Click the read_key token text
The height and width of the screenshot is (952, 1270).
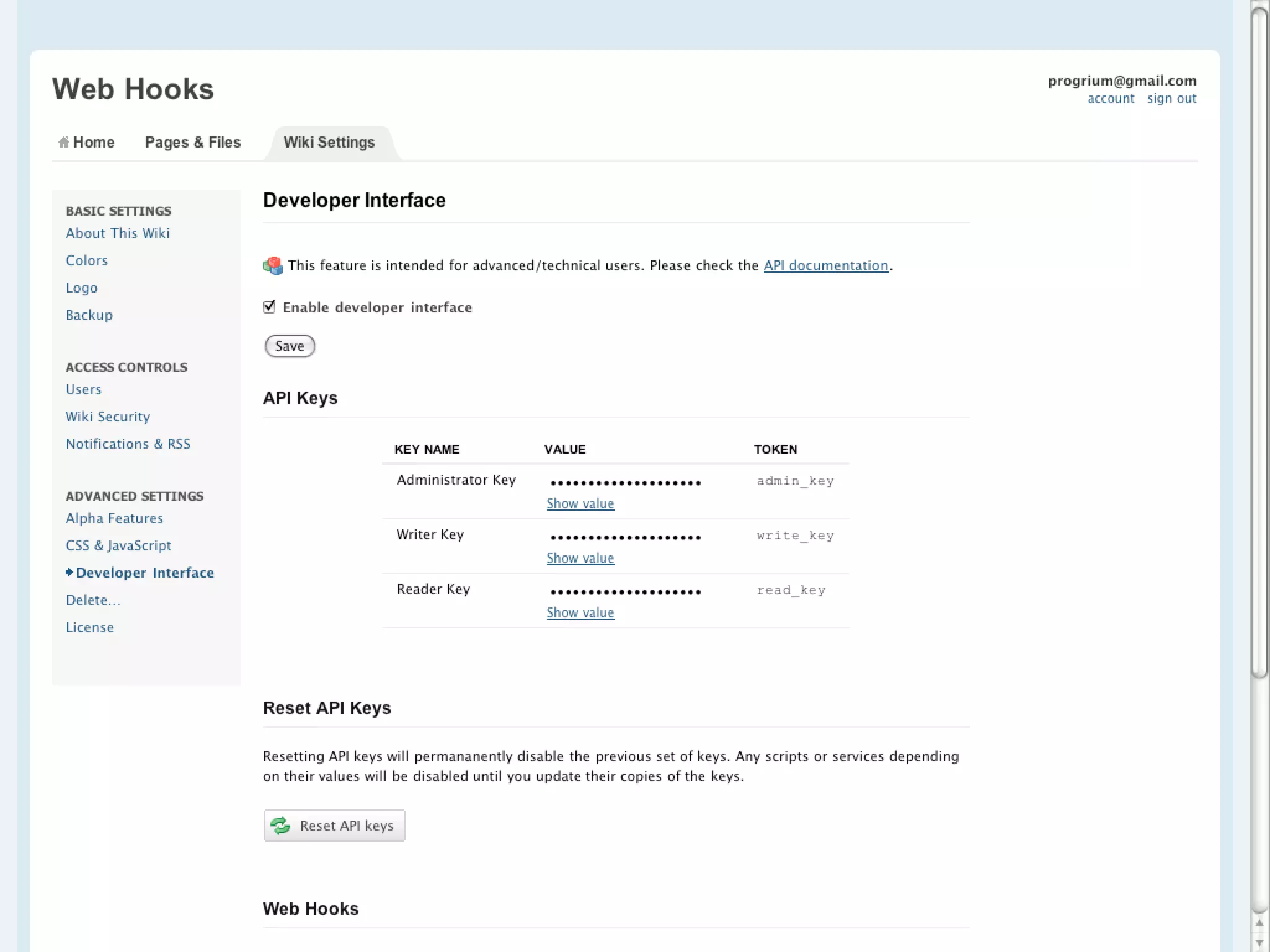(791, 590)
